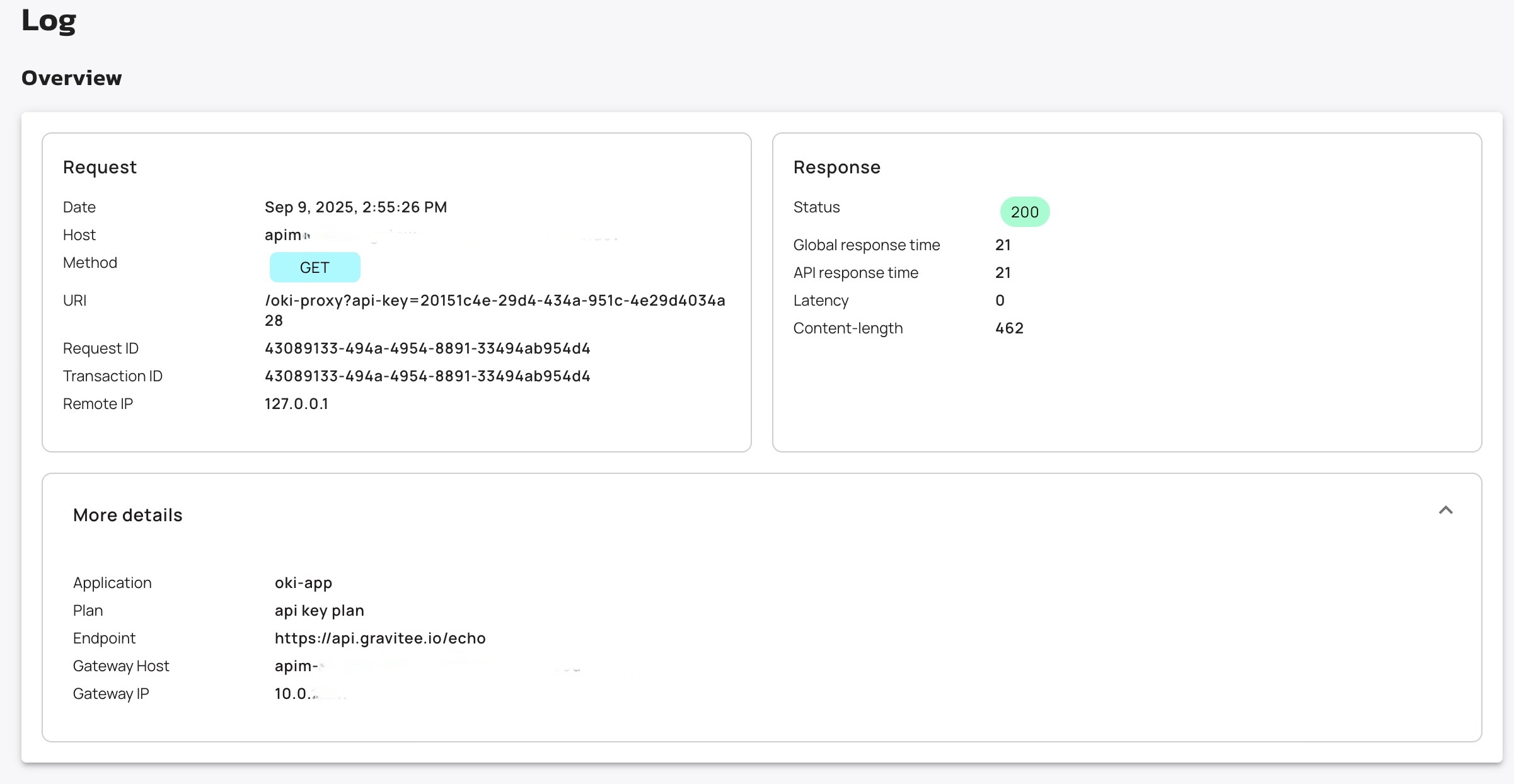
Task: Click the oki-app application name
Action: pyautogui.click(x=303, y=583)
